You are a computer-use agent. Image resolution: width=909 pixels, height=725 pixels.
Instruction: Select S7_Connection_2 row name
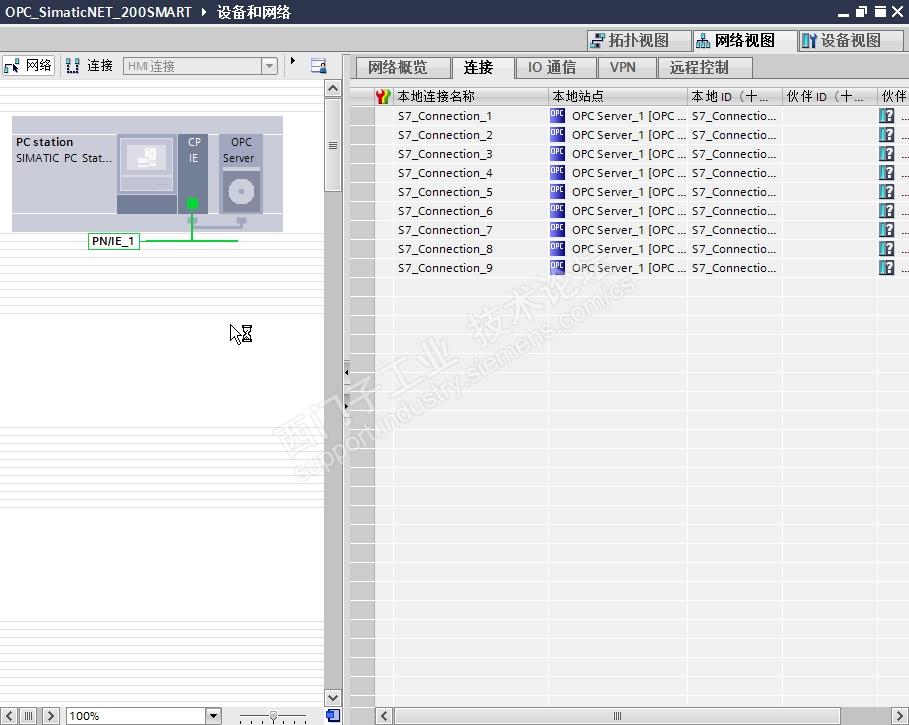[445, 135]
